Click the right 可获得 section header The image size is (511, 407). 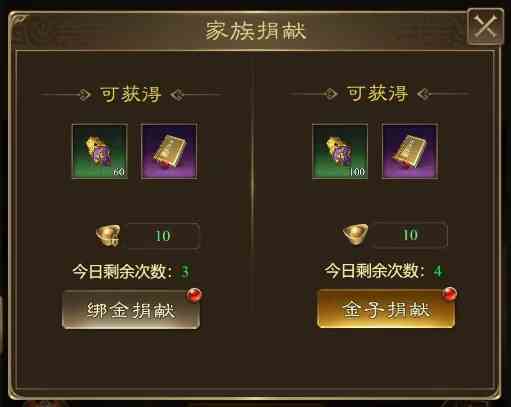pyautogui.click(x=378, y=93)
